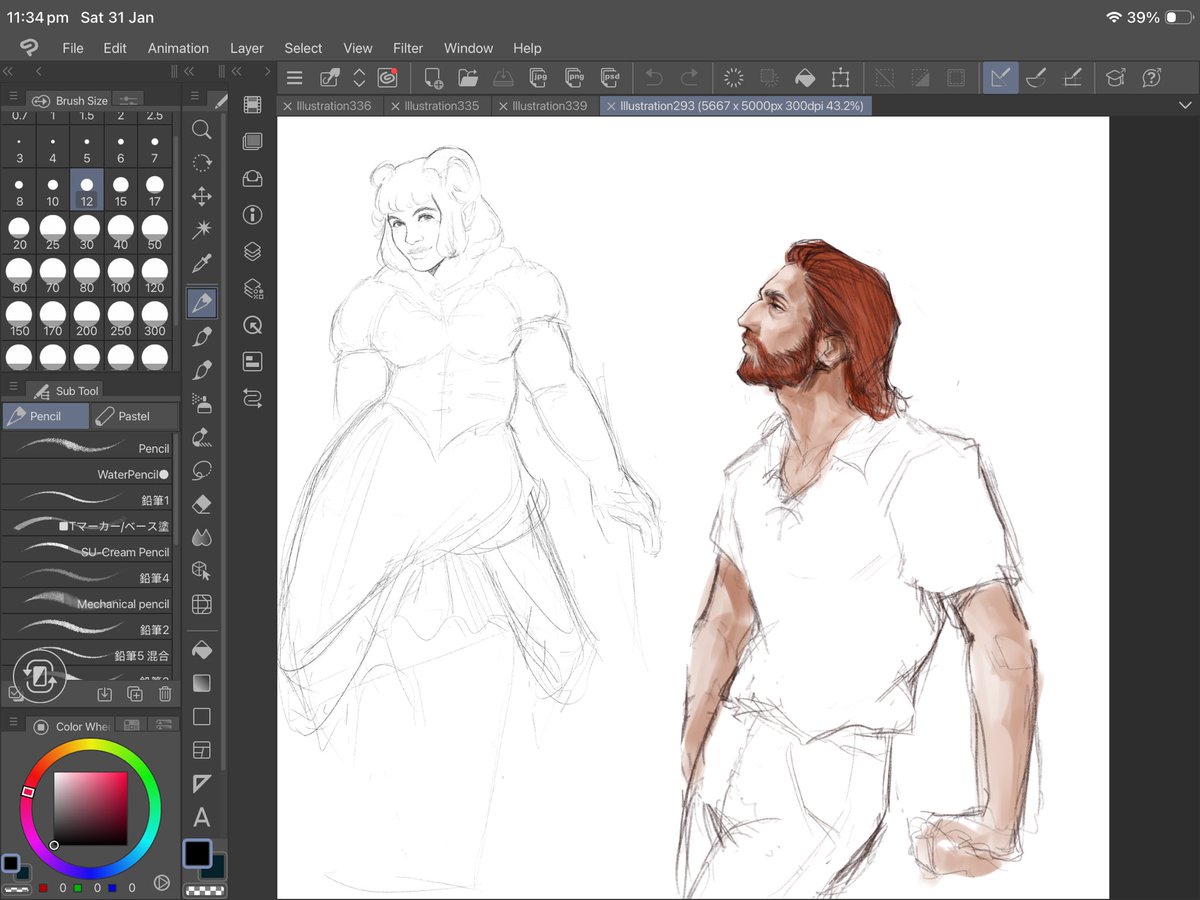Export as PSD from command bar
Image resolution: width=1200 pixels, height=900 pixels.
[609, 78]
